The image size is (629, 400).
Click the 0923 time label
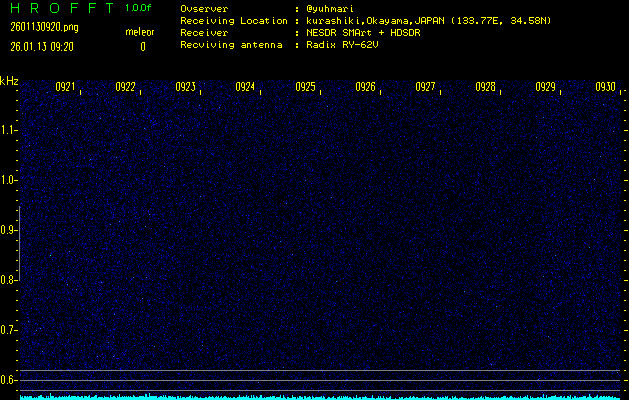(186, 87)
